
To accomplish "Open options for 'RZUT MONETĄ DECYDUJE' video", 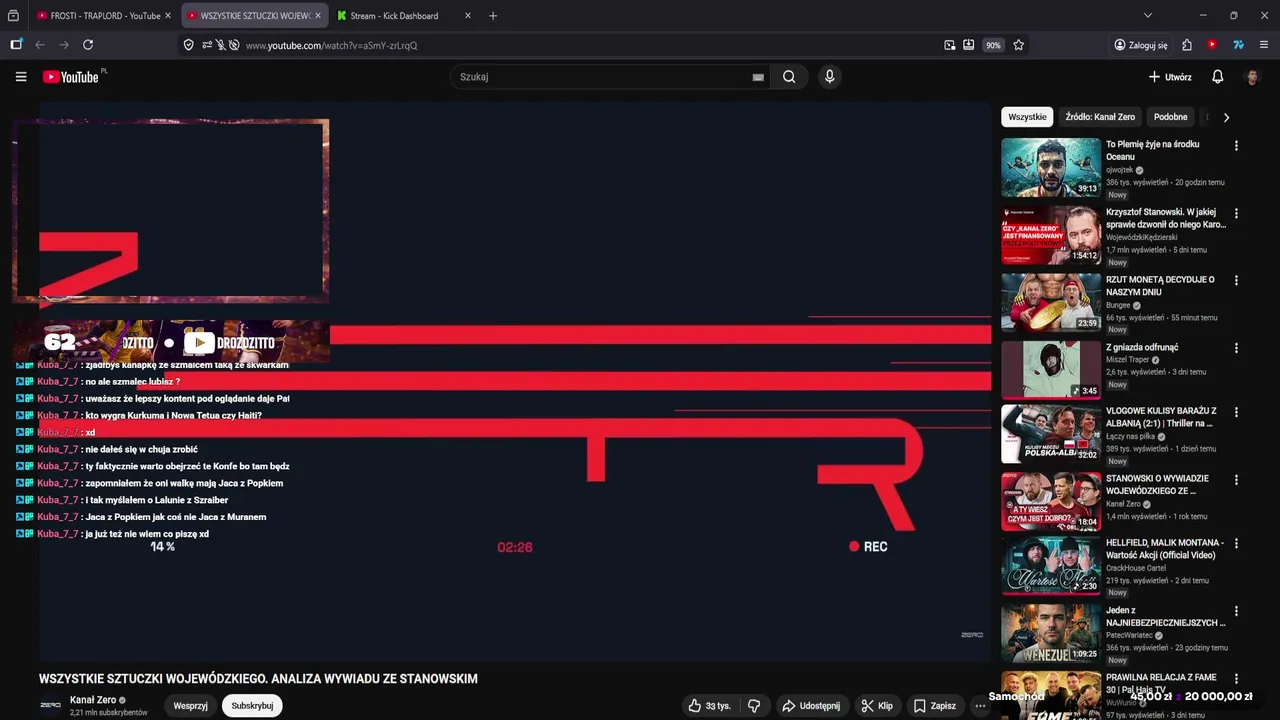I will coord(1236,280).
